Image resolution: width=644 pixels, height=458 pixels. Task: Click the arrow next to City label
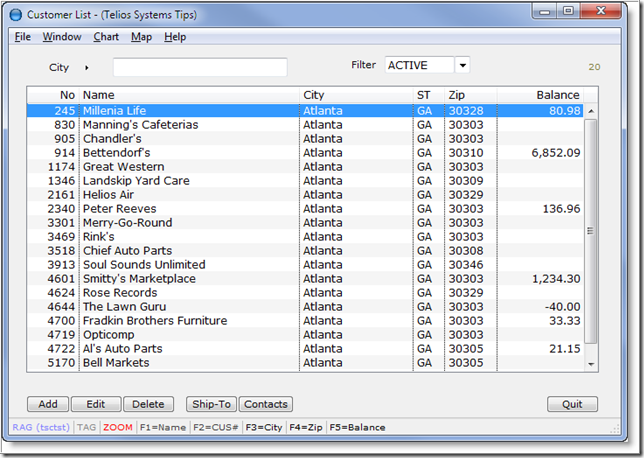click(x=87, y=68)
